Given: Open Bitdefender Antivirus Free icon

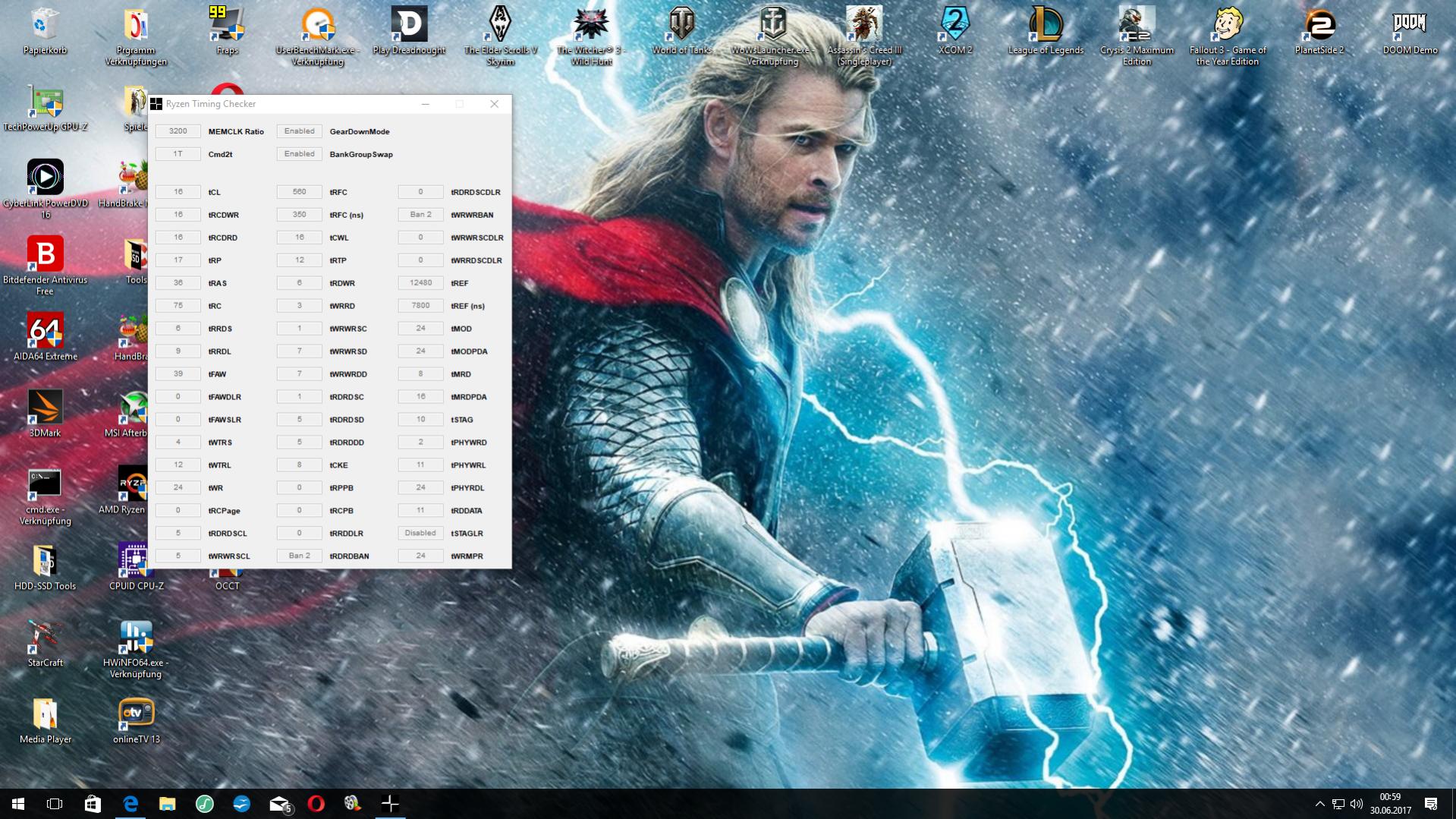Looking at the screenshot, I should 45,266.
